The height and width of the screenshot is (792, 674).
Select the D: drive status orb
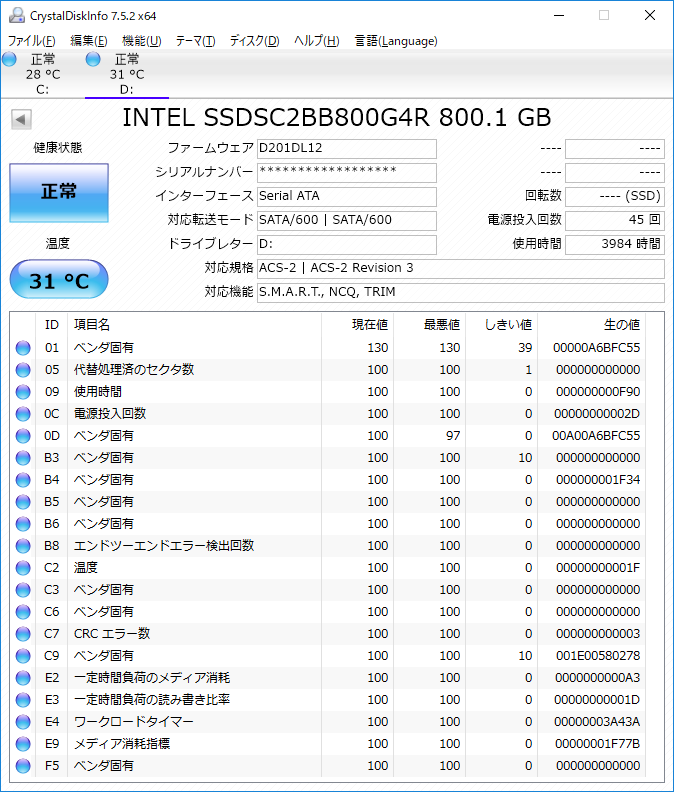coord(93,60)
